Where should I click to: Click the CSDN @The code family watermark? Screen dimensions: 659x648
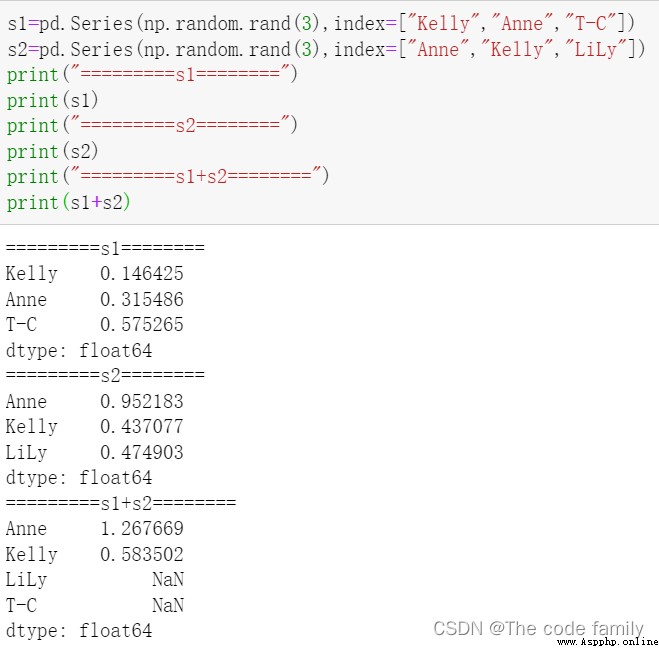tap(538, 628)
